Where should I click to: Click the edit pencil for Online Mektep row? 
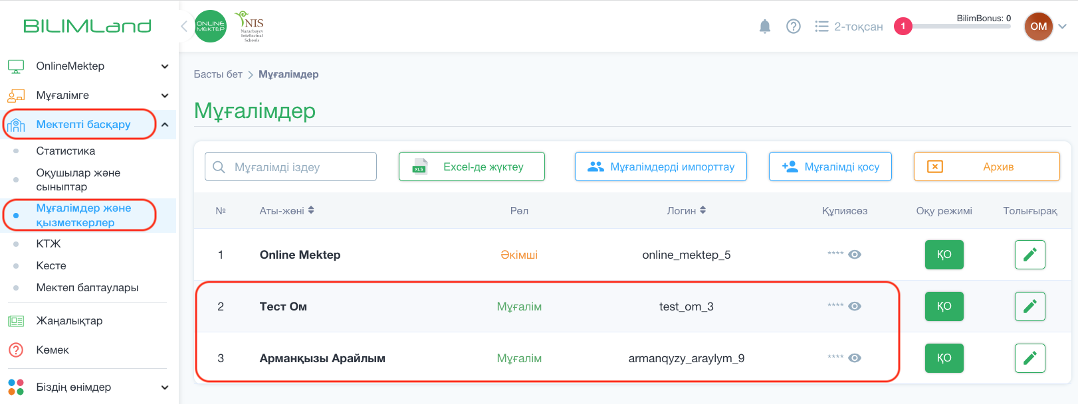click(x=1030, y=255)
